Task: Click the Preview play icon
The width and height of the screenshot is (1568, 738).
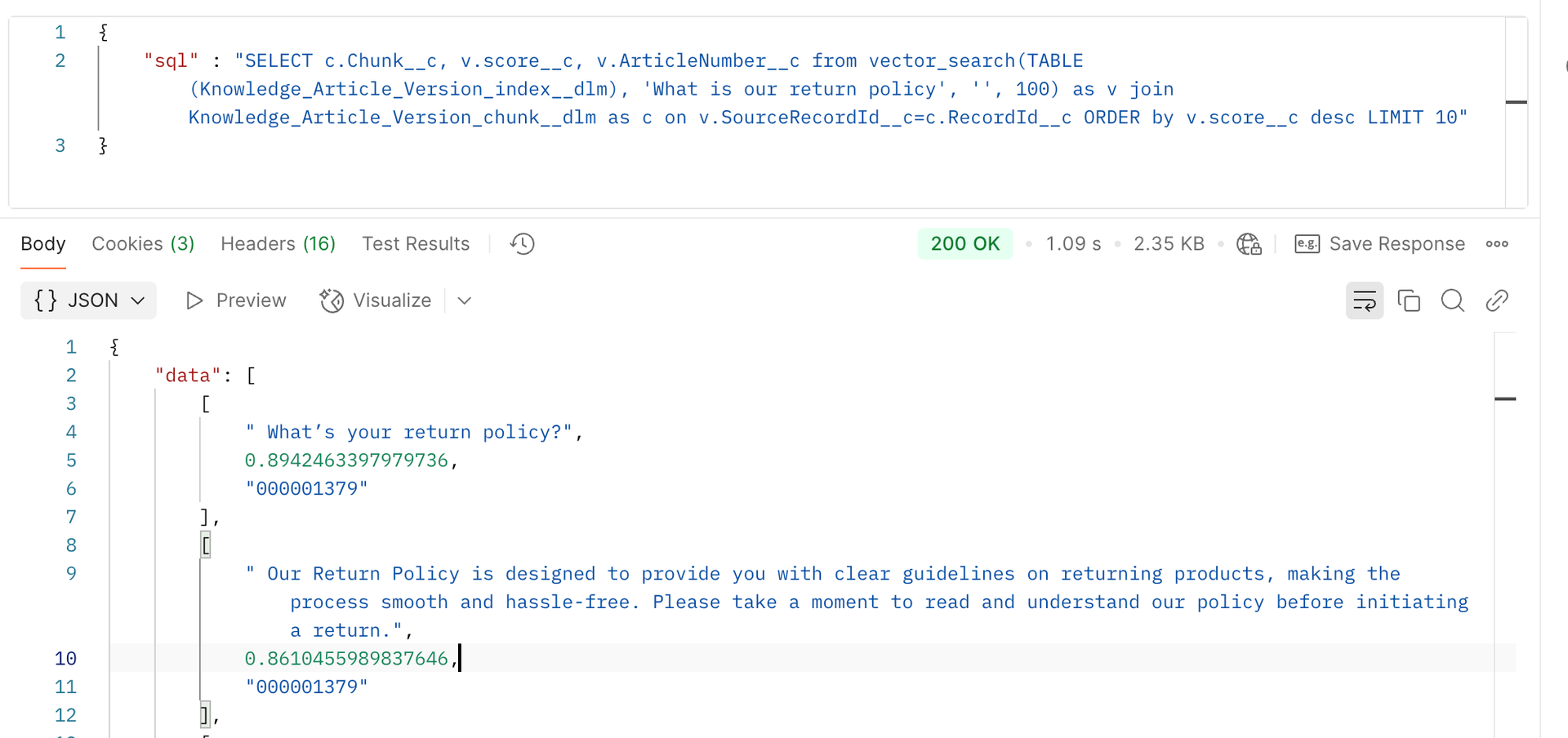Action: [194, 300]
